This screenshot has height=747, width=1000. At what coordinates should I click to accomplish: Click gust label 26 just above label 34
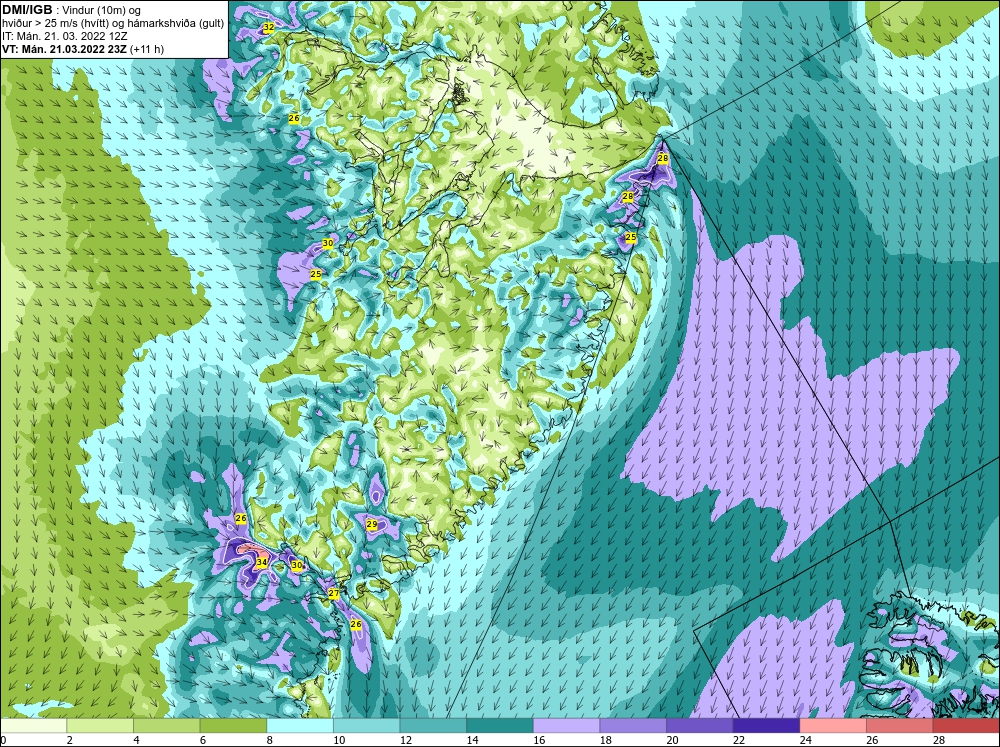pos(241,518)
